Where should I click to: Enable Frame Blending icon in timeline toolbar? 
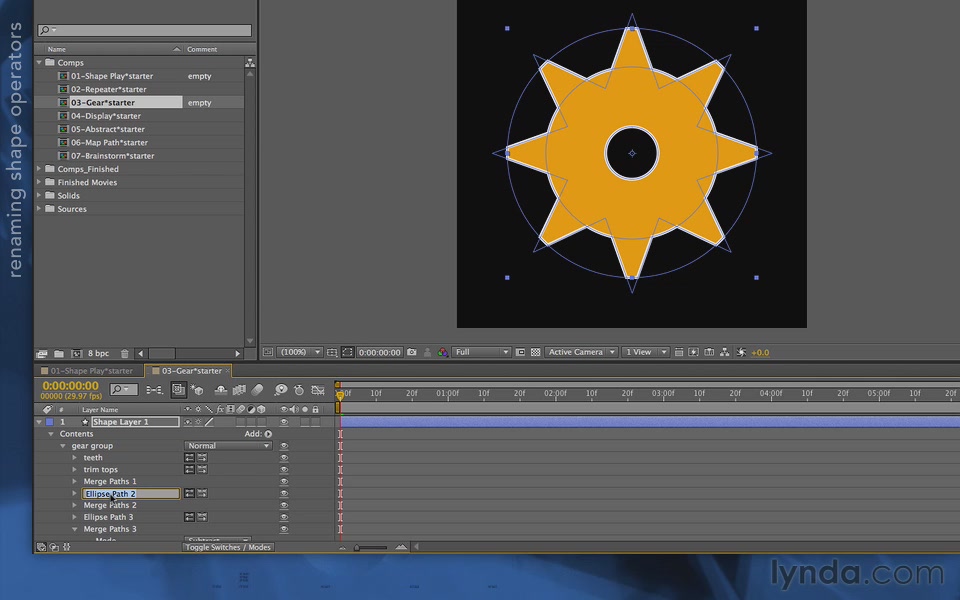239,389
